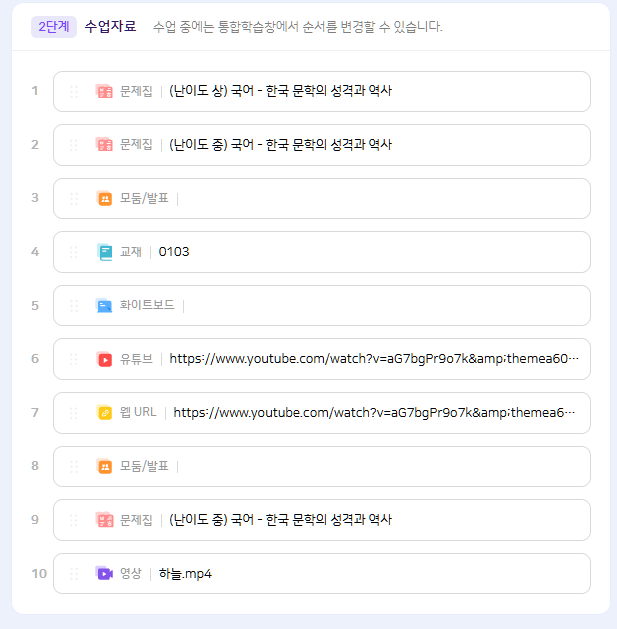Select the 교재 title 0103
Image resolution: width=617 pixels, height=629 pixels.
(x=174, y=252)
